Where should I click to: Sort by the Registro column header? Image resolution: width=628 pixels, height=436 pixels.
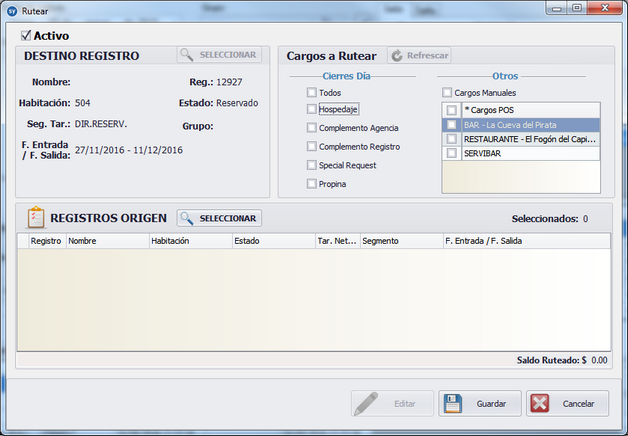pos(47,241)
